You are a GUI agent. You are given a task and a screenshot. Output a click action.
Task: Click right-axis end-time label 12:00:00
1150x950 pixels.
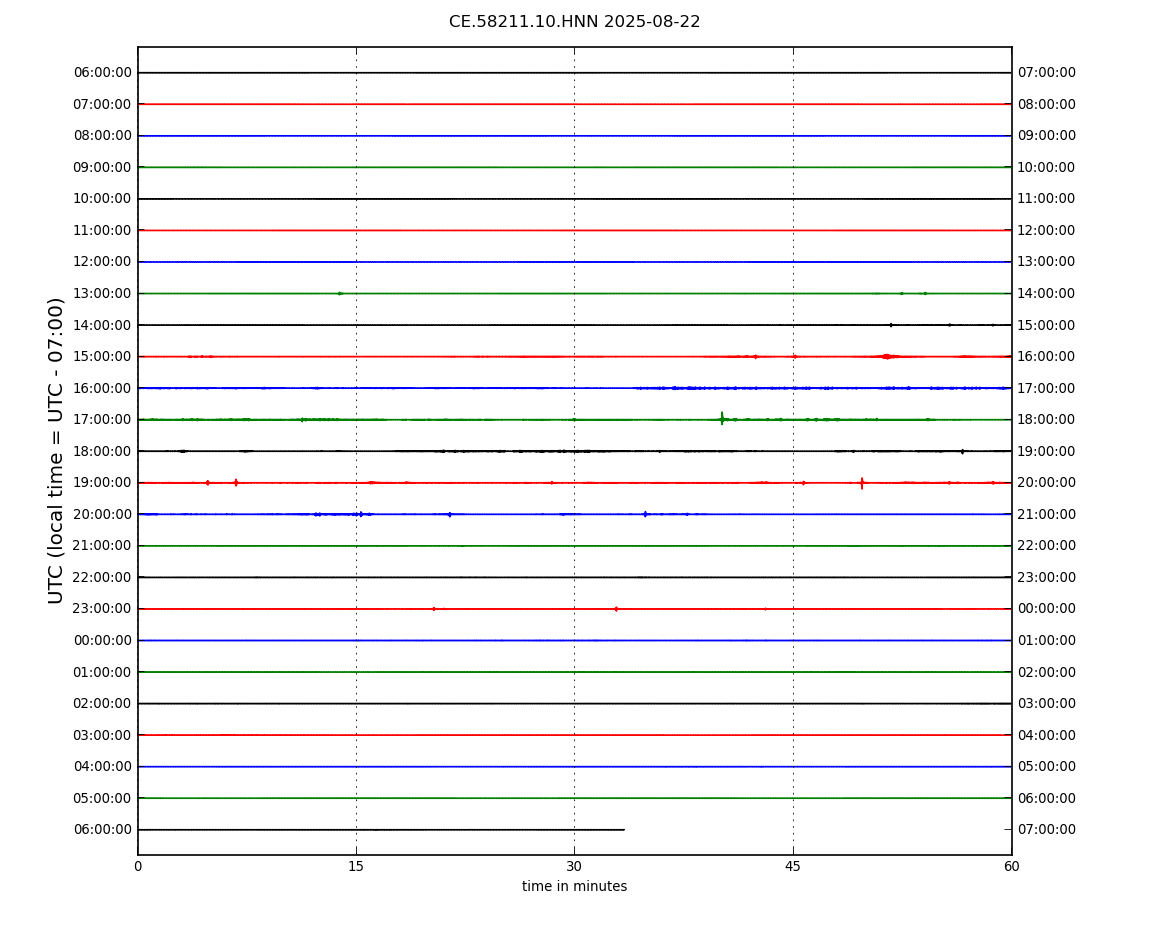1047,230
